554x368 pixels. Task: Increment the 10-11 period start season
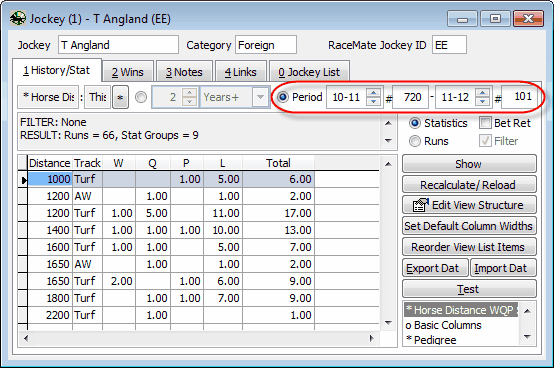(373, 93)
